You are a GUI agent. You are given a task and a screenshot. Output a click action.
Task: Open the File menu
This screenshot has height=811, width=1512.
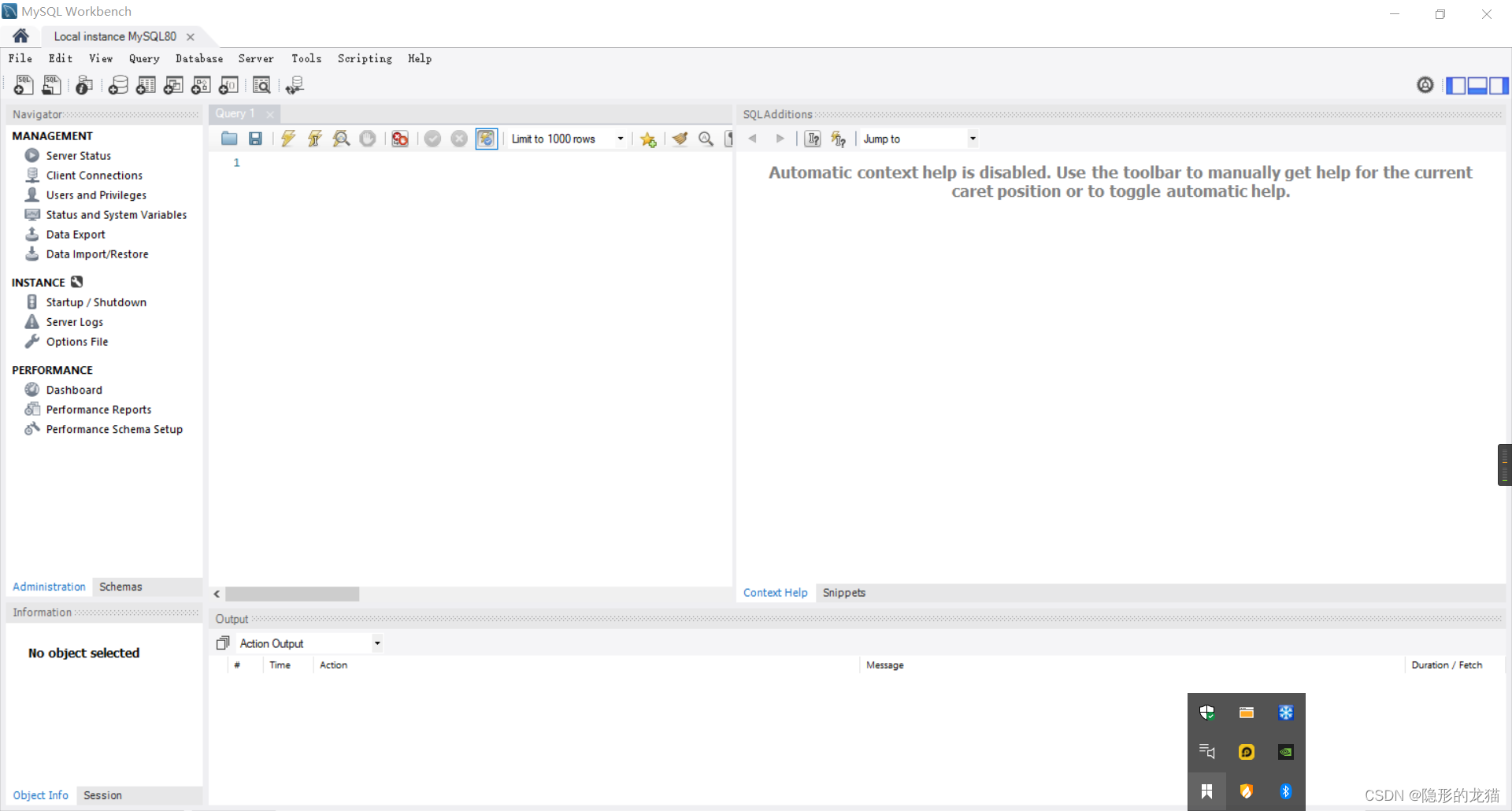click(x=20, y=58)
